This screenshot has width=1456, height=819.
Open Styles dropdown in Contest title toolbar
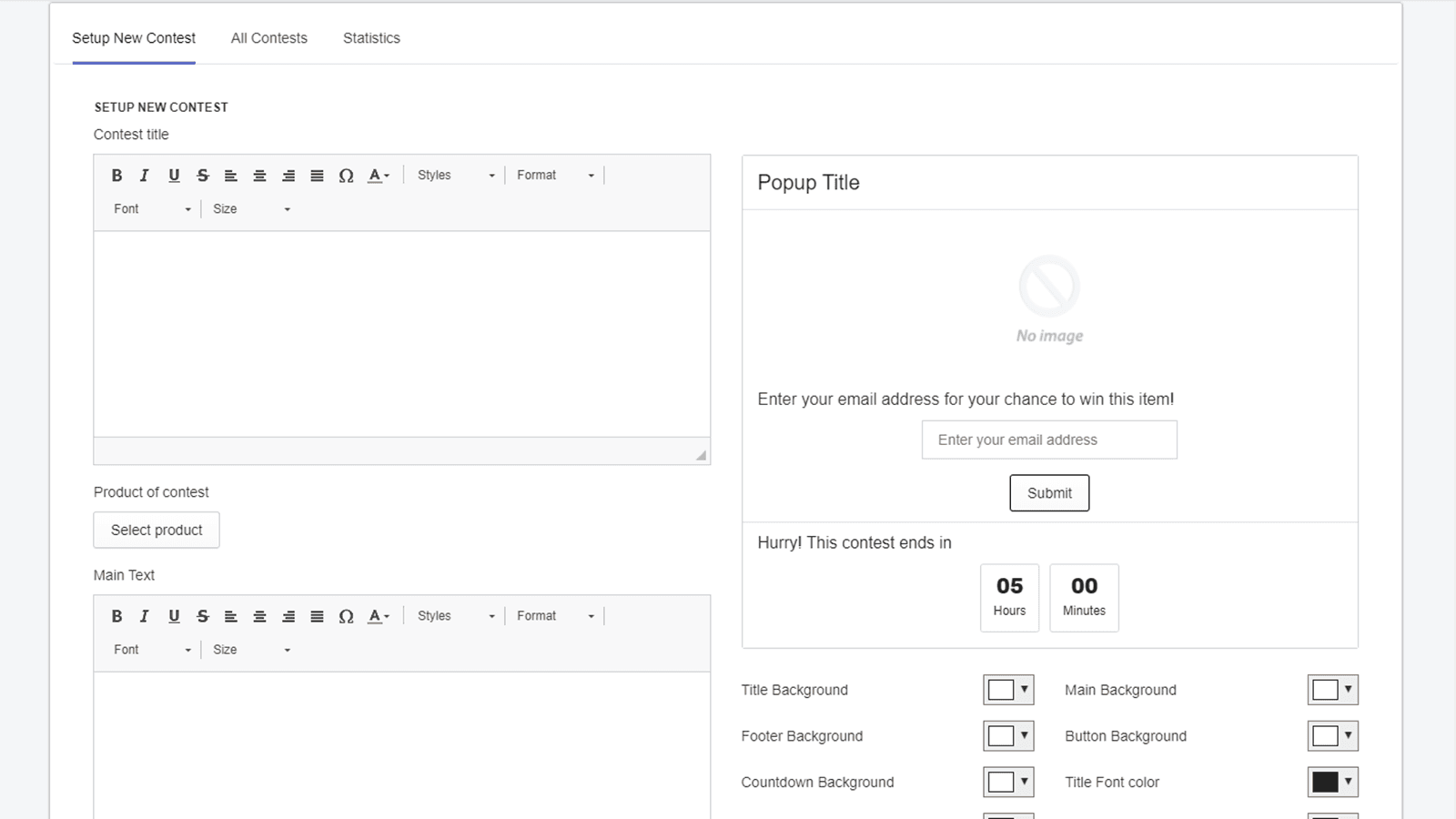point(455,176)
